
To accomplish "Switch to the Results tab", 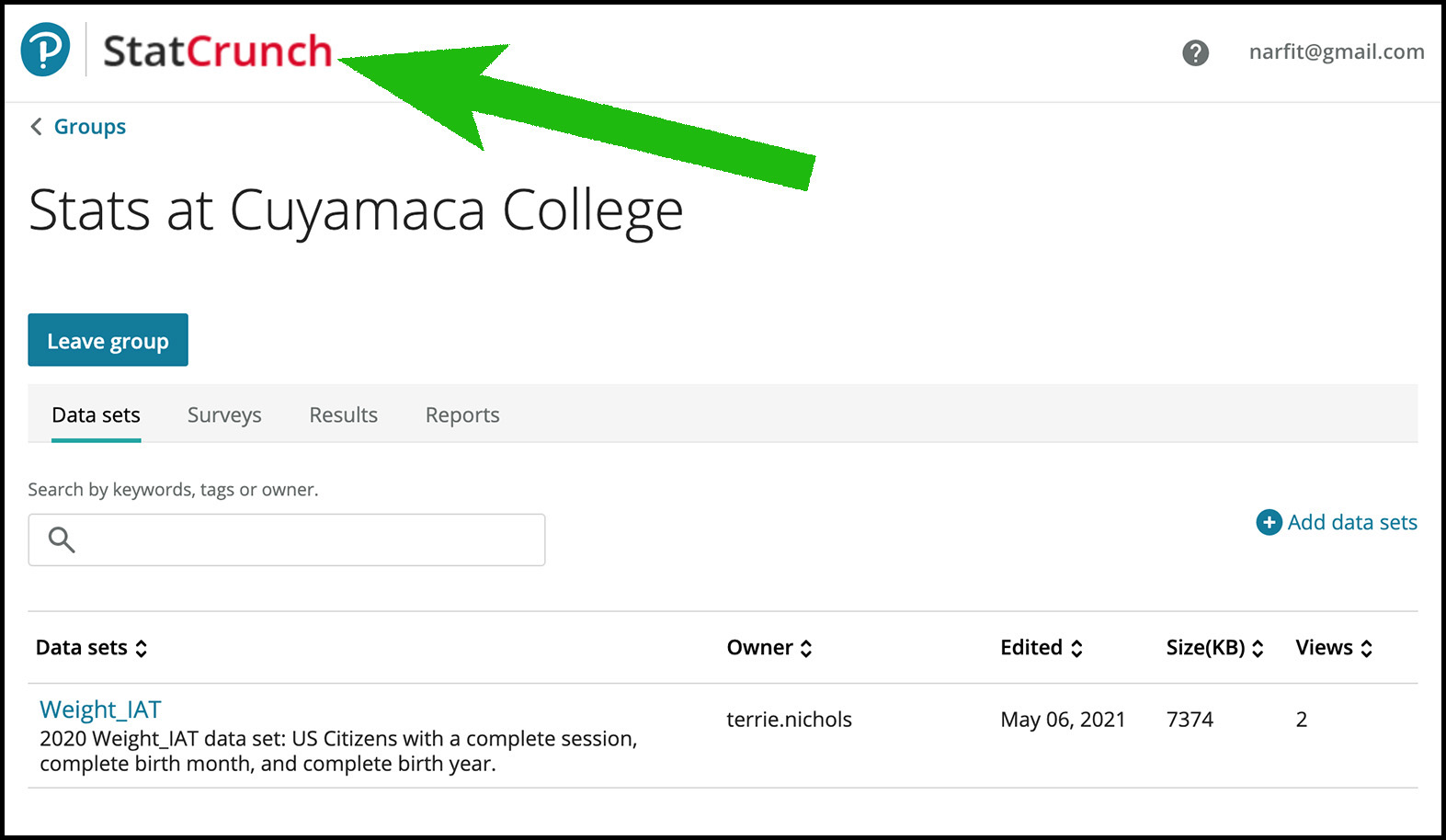I will [343, 415].
